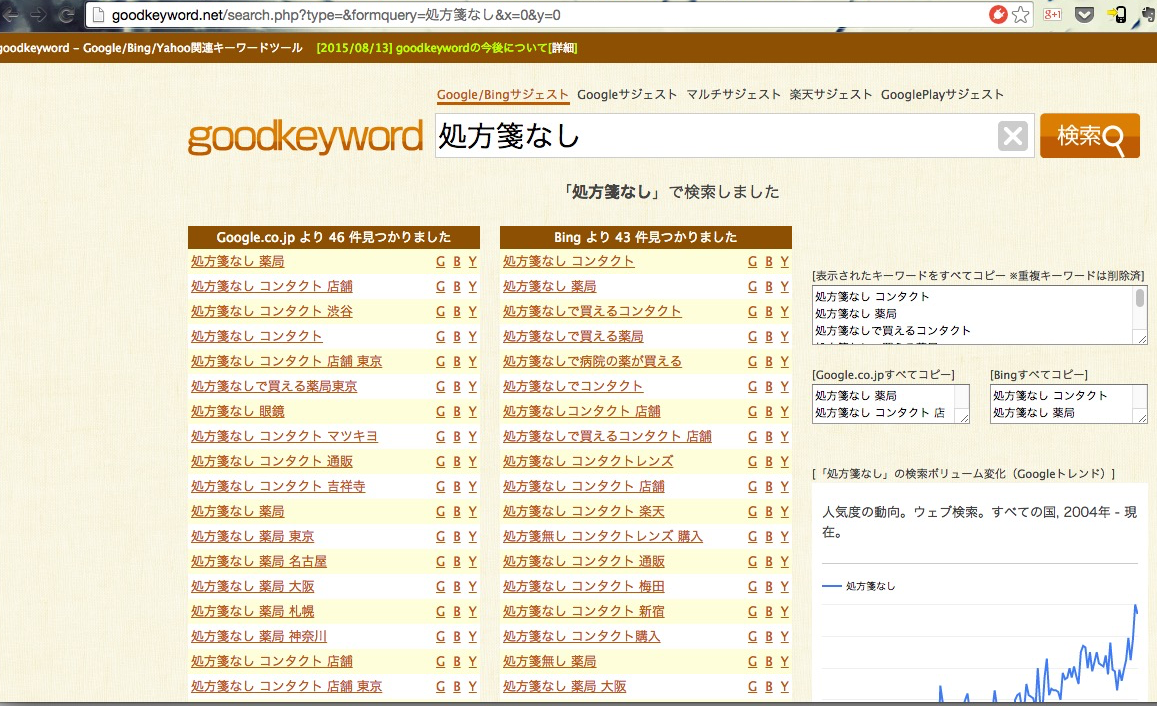
Task: Click the Bingすべてコピー textarea
Action: pos(1068,404)
